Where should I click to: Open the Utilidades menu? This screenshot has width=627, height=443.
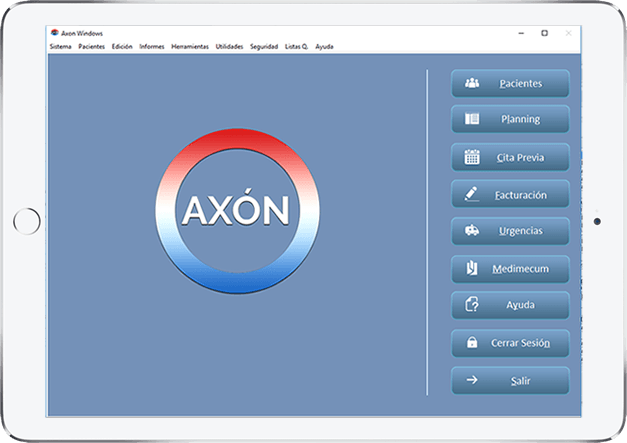pyautogui.click(x=229, y=46)
